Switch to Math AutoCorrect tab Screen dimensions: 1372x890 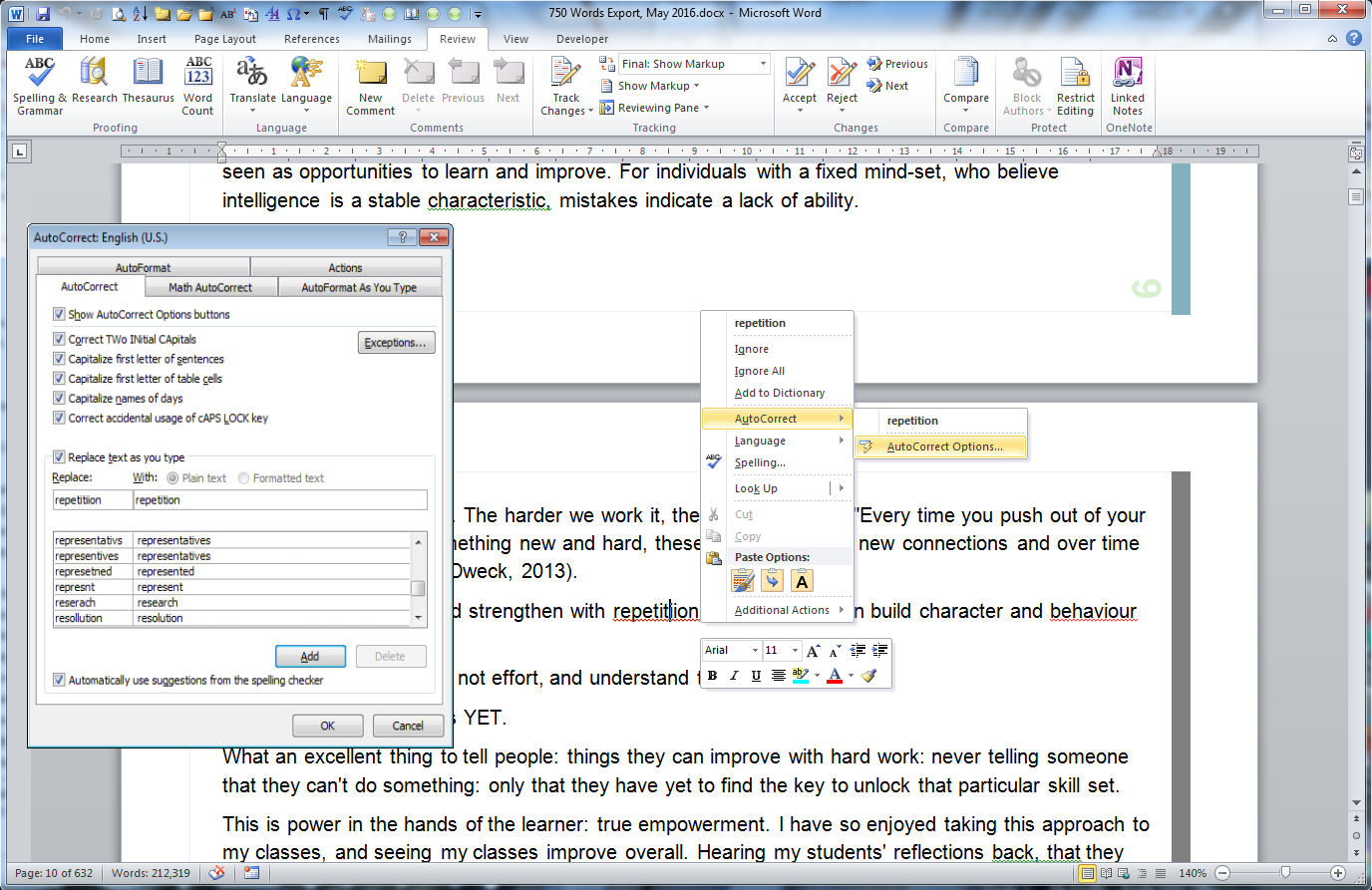(x=209, y=287)
